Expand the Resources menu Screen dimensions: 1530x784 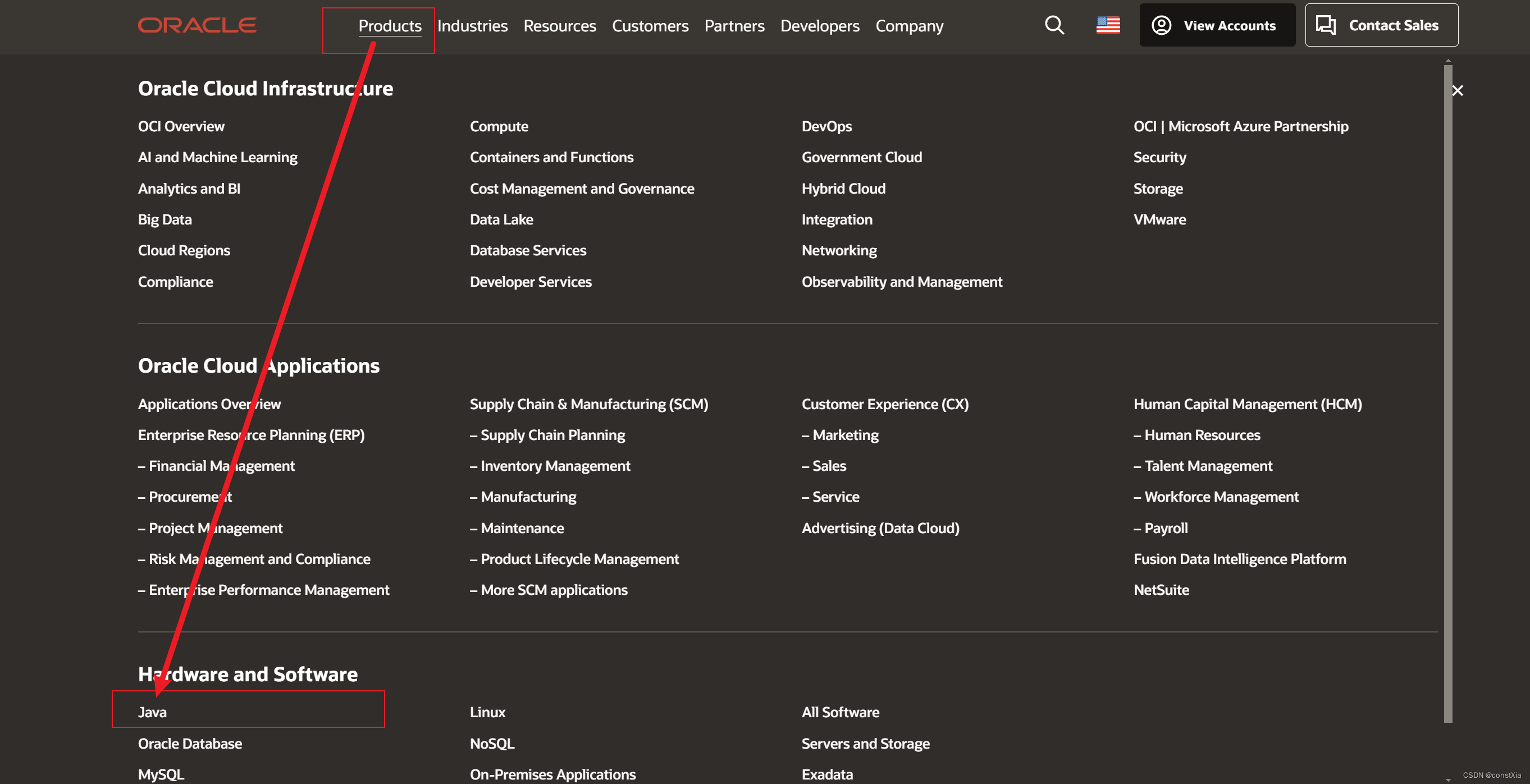click(x=559, y=26)
